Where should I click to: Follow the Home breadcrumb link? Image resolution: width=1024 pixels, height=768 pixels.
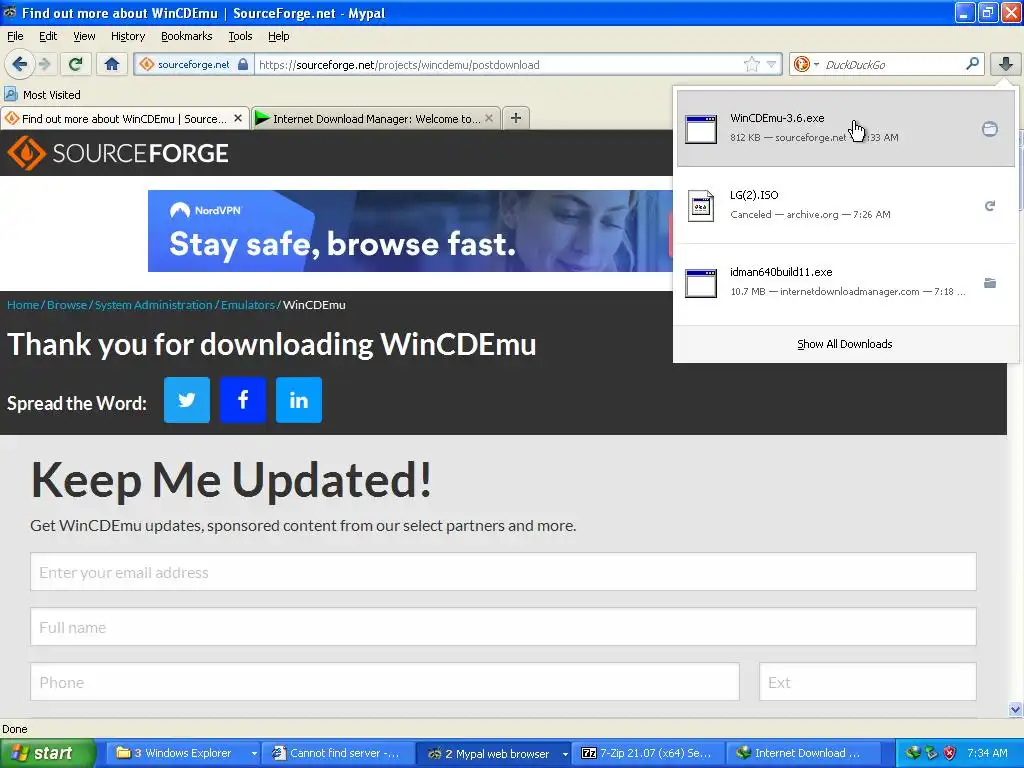click(23, 305)
